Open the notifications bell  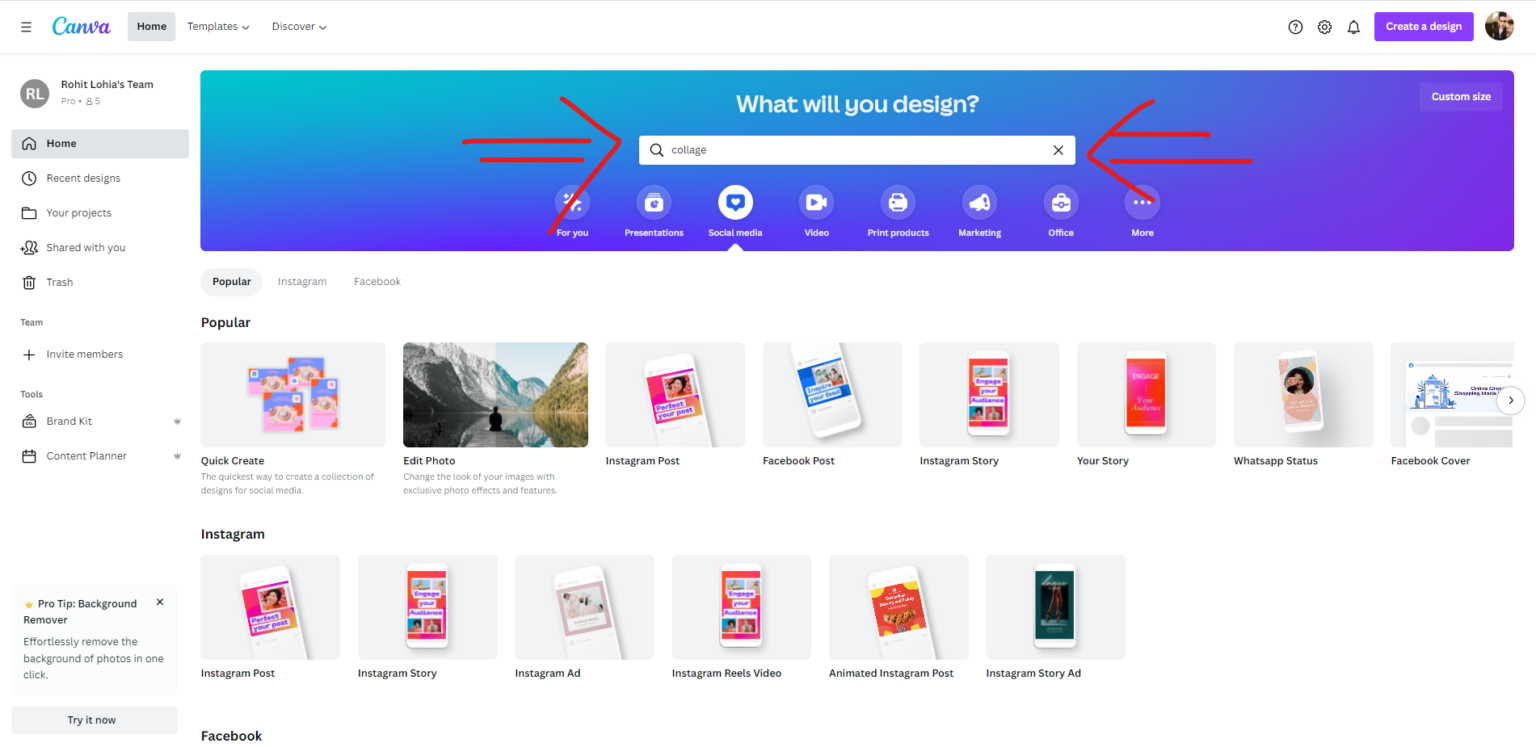1353,26
